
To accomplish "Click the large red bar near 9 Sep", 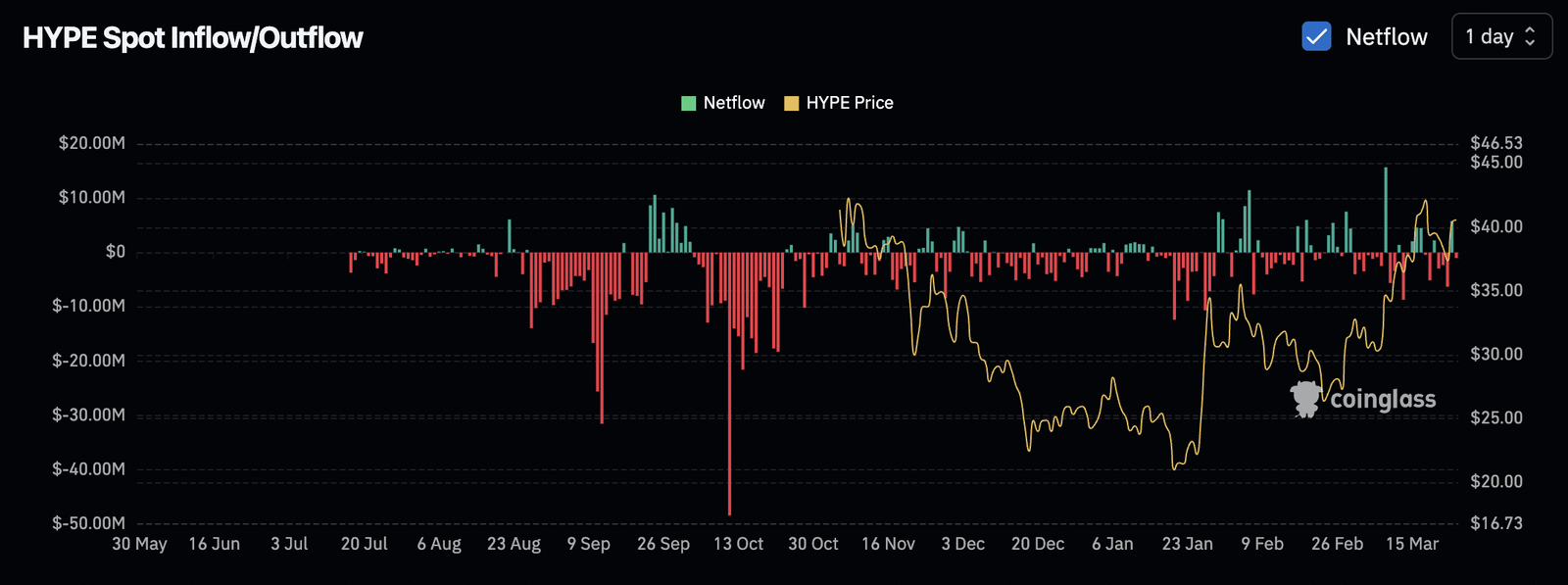I will click(x=601, y=343).
